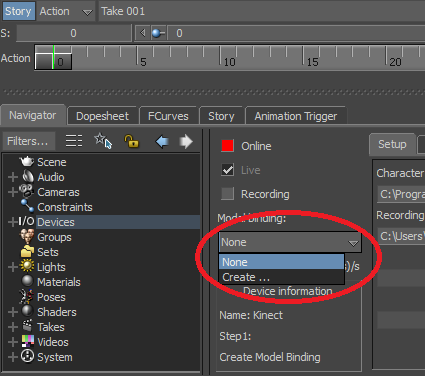The width and height of the screenshot is (425, 376).
Task: Open the Model Binding dropdown
Action: coord(290,242)
